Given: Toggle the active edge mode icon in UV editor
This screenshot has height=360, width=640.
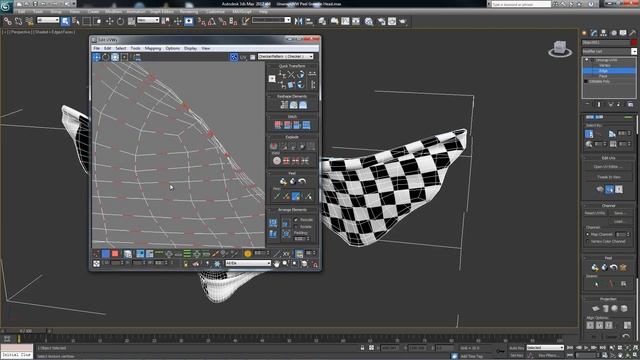Looking at the screenshot, I should (106, 254).
